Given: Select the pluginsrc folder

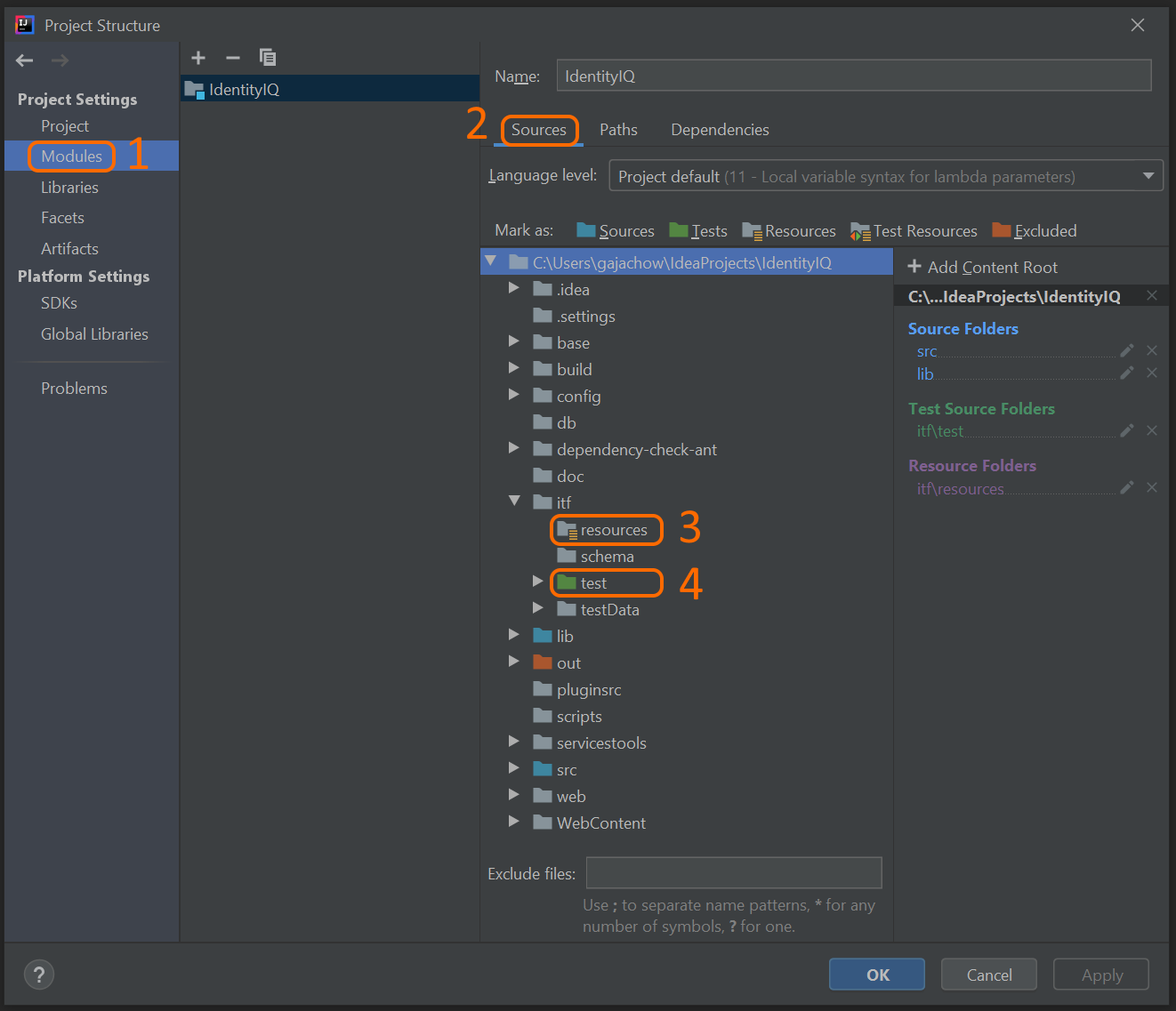Looking at the screenshot, I should click(x=577, y=690).
